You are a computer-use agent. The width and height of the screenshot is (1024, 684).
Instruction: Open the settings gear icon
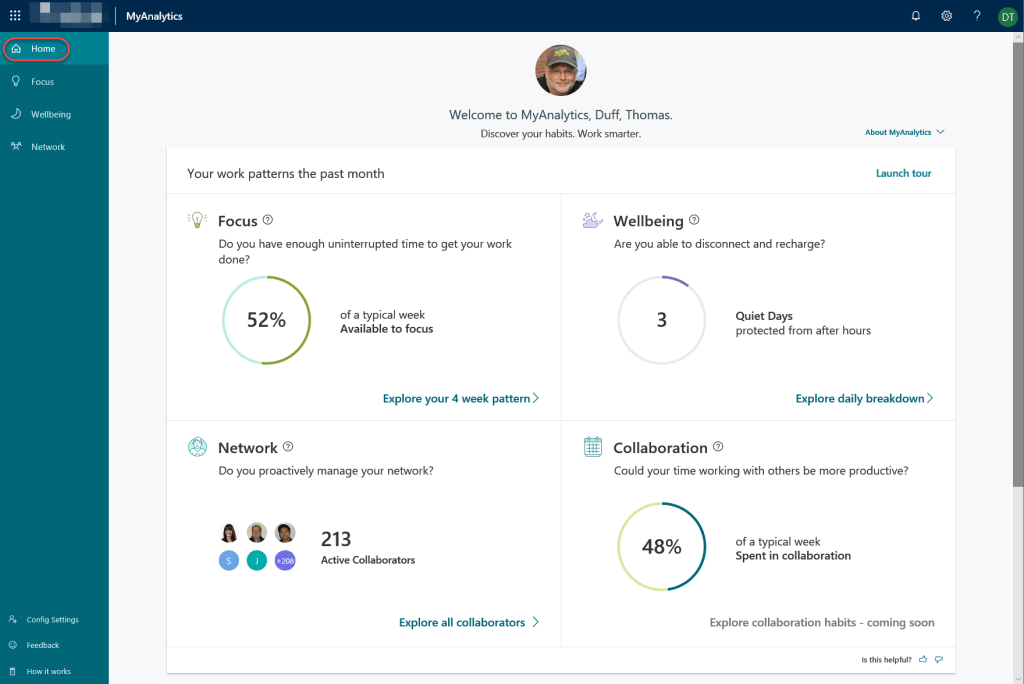(x=946, y=16)
